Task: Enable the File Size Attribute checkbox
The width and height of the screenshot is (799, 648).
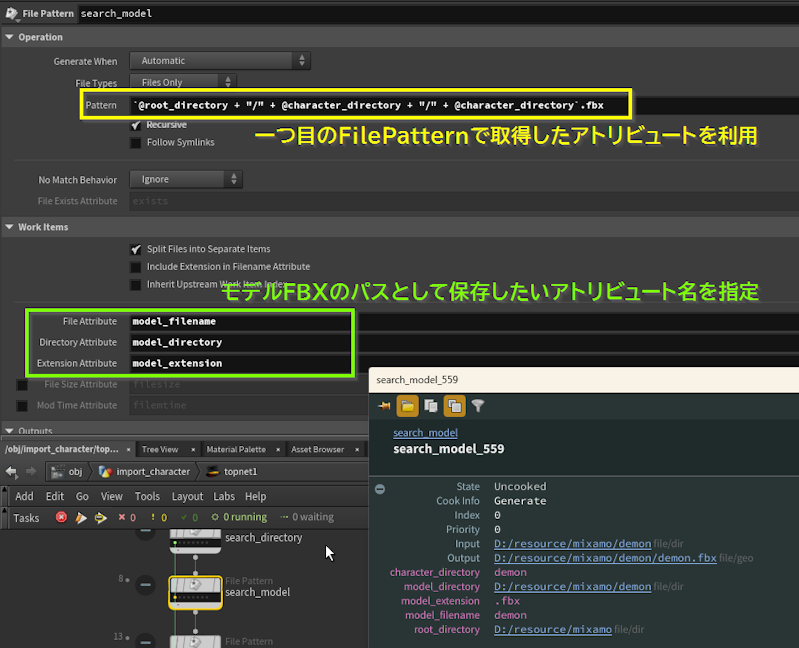Action: click(x=22, y=385)
